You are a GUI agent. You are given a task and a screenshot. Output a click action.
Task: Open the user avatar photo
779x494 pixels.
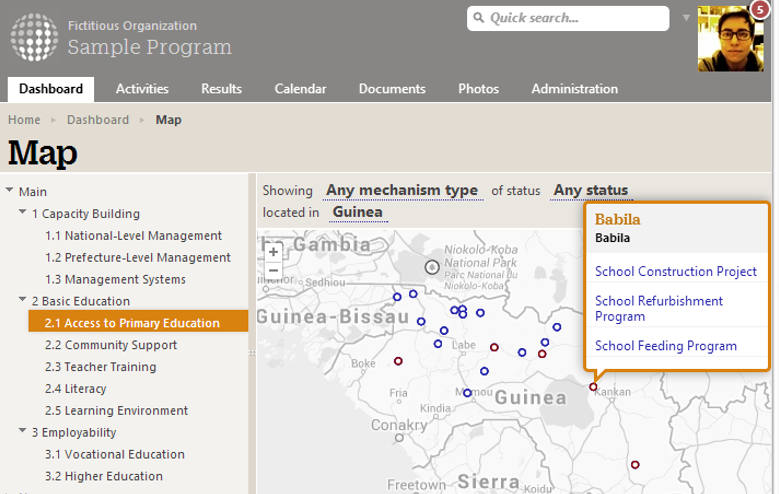point(730,39)
